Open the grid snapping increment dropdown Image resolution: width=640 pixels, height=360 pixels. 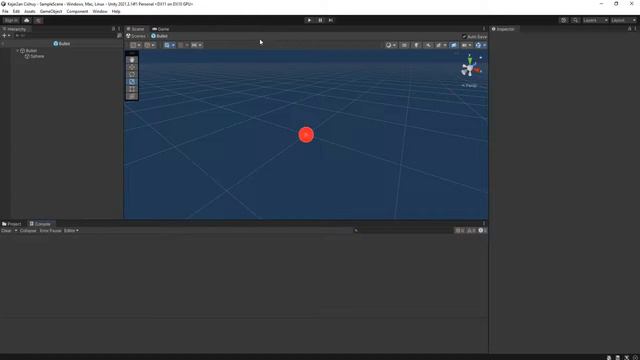197,45
